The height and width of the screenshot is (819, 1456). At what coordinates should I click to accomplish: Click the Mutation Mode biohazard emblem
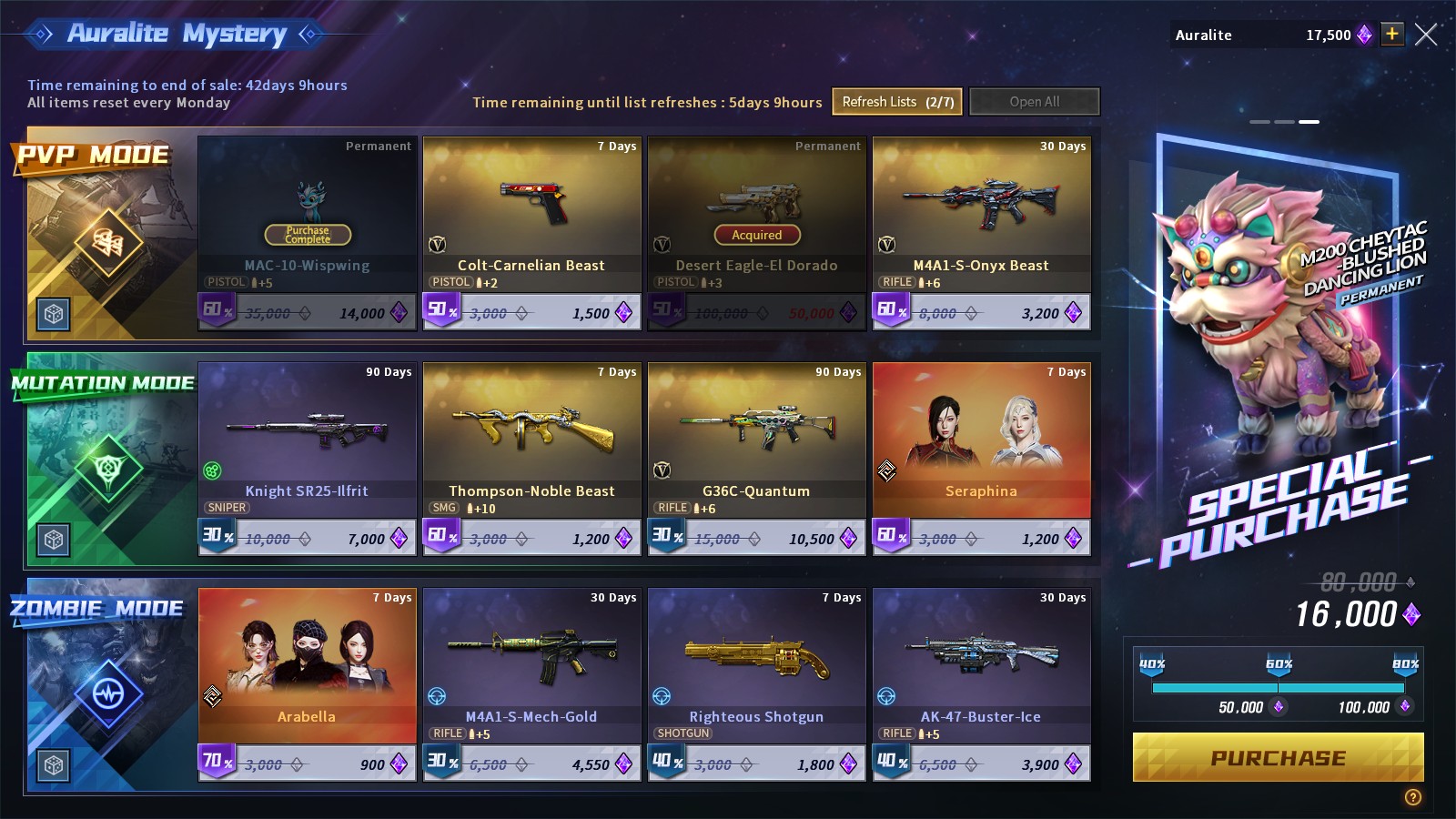tap(108, 469)
